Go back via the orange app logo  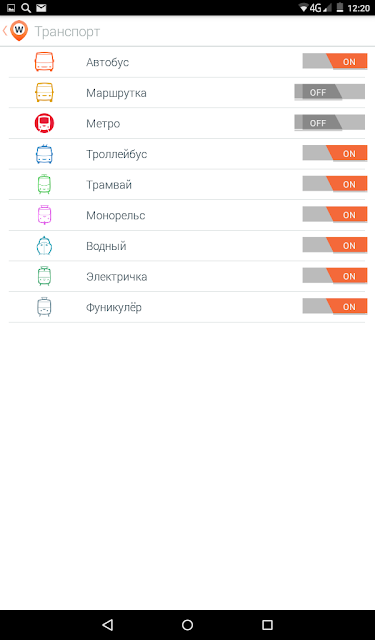pos(19,31)
